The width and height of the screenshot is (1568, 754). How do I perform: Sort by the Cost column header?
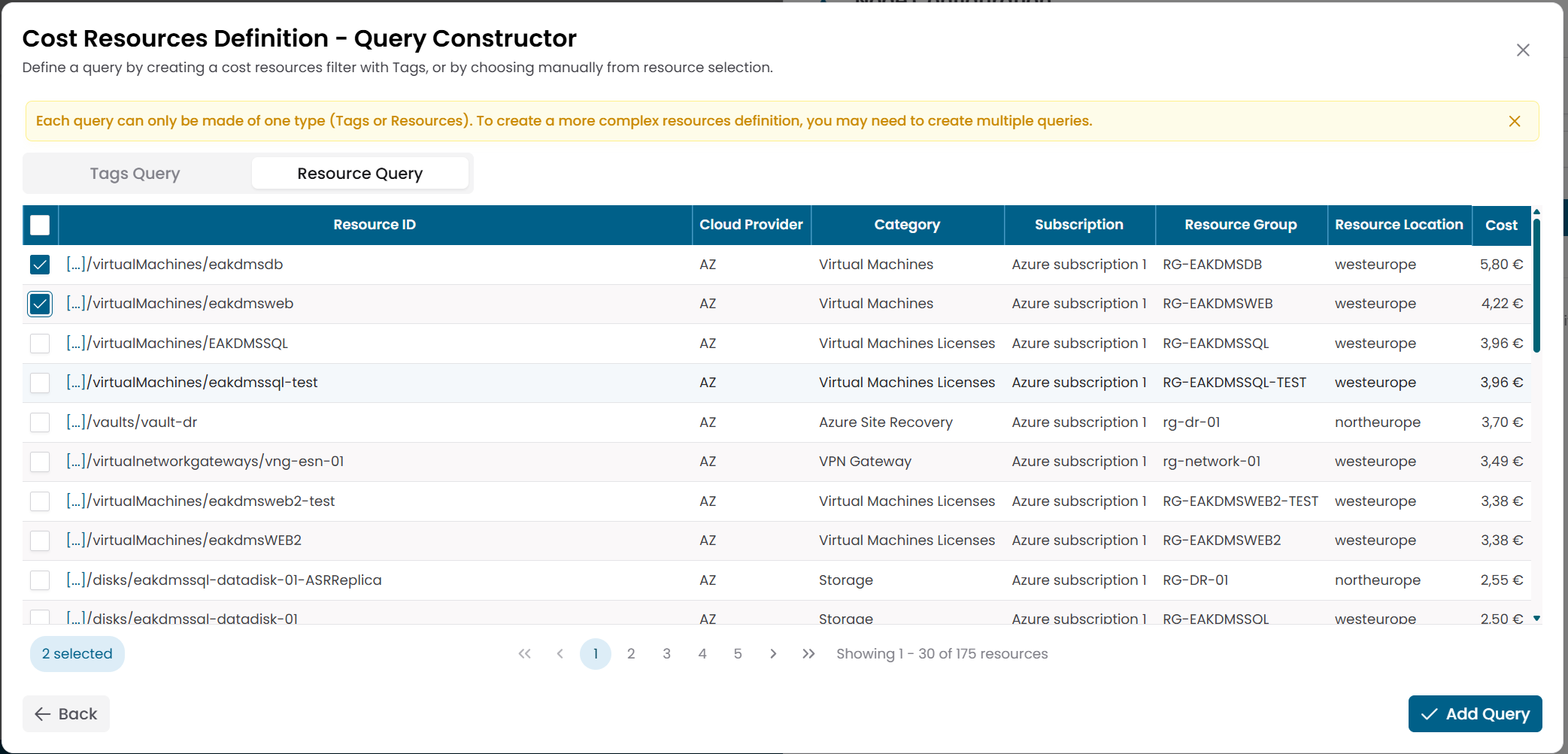point(1500,225)
